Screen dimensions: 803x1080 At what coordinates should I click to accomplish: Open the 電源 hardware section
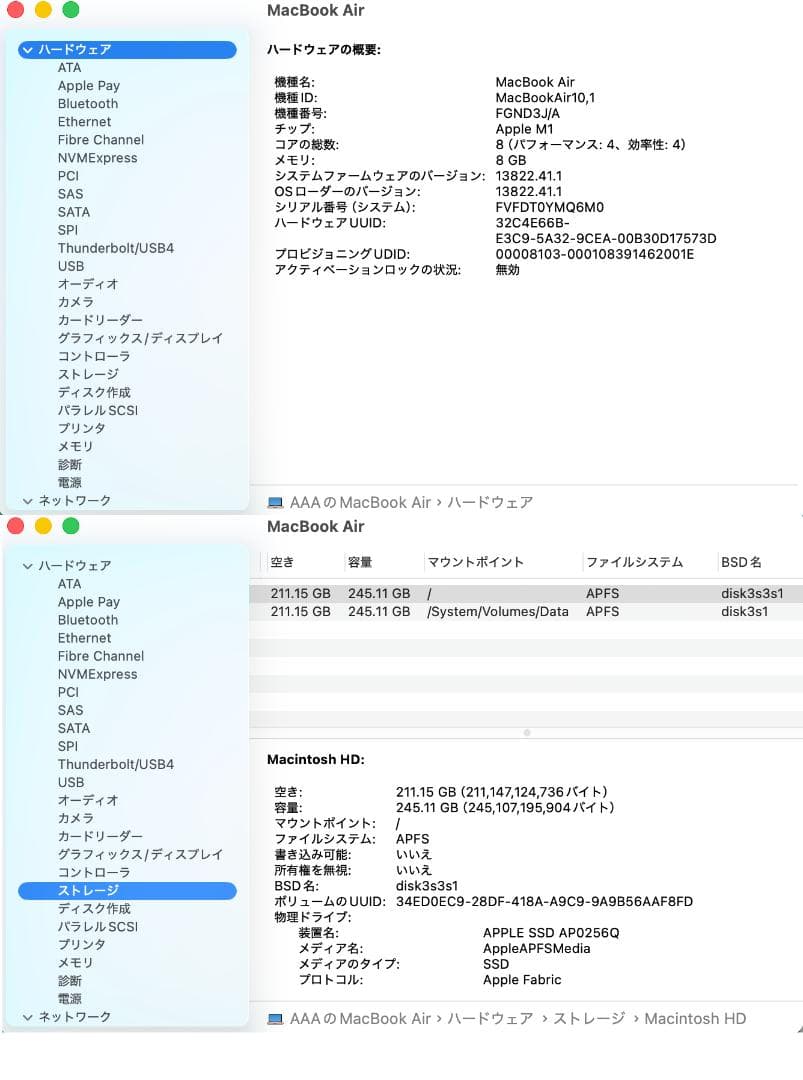[x=70, y=482]
